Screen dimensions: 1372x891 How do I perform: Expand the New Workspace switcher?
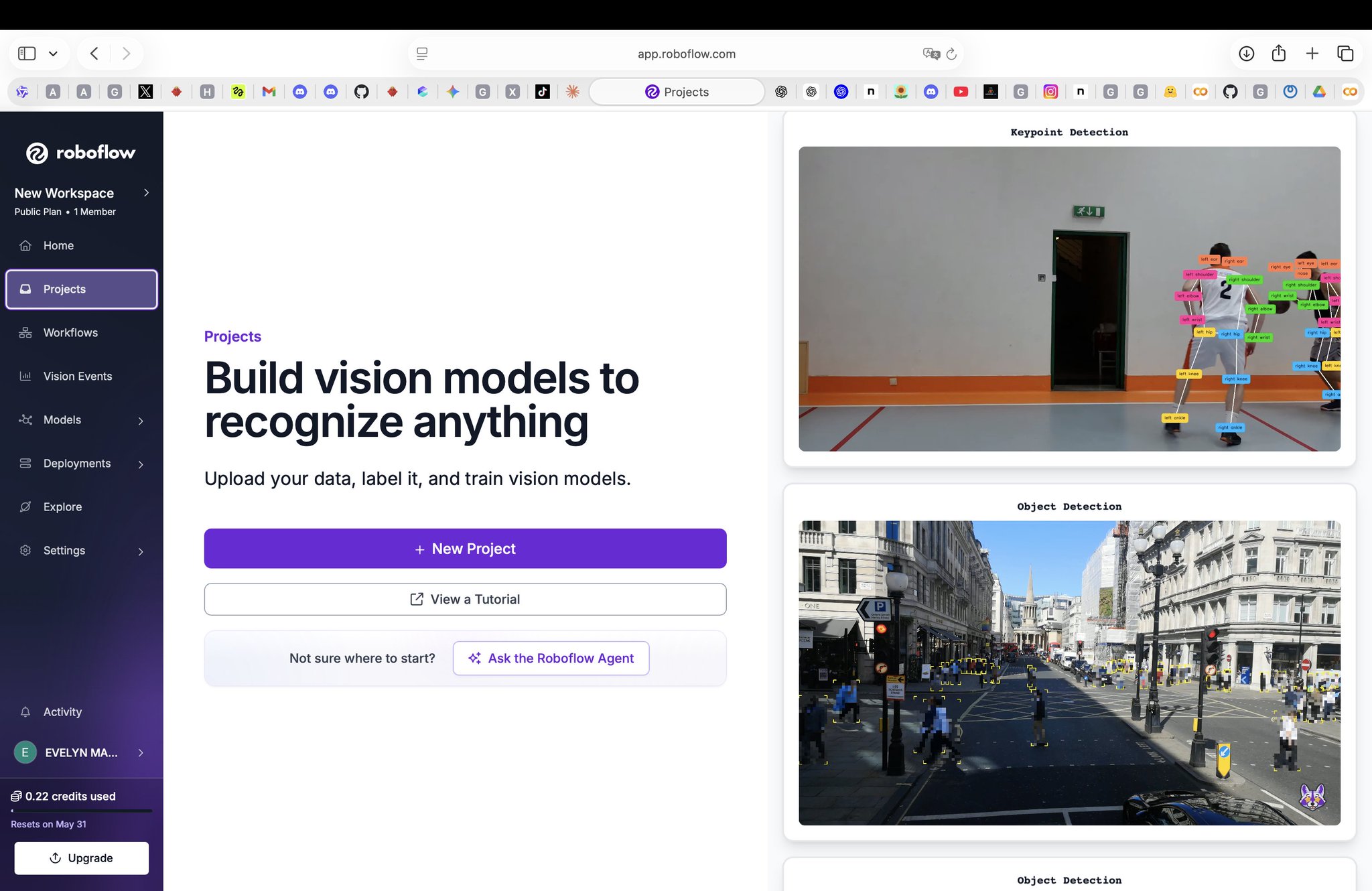tap(147, 193)
